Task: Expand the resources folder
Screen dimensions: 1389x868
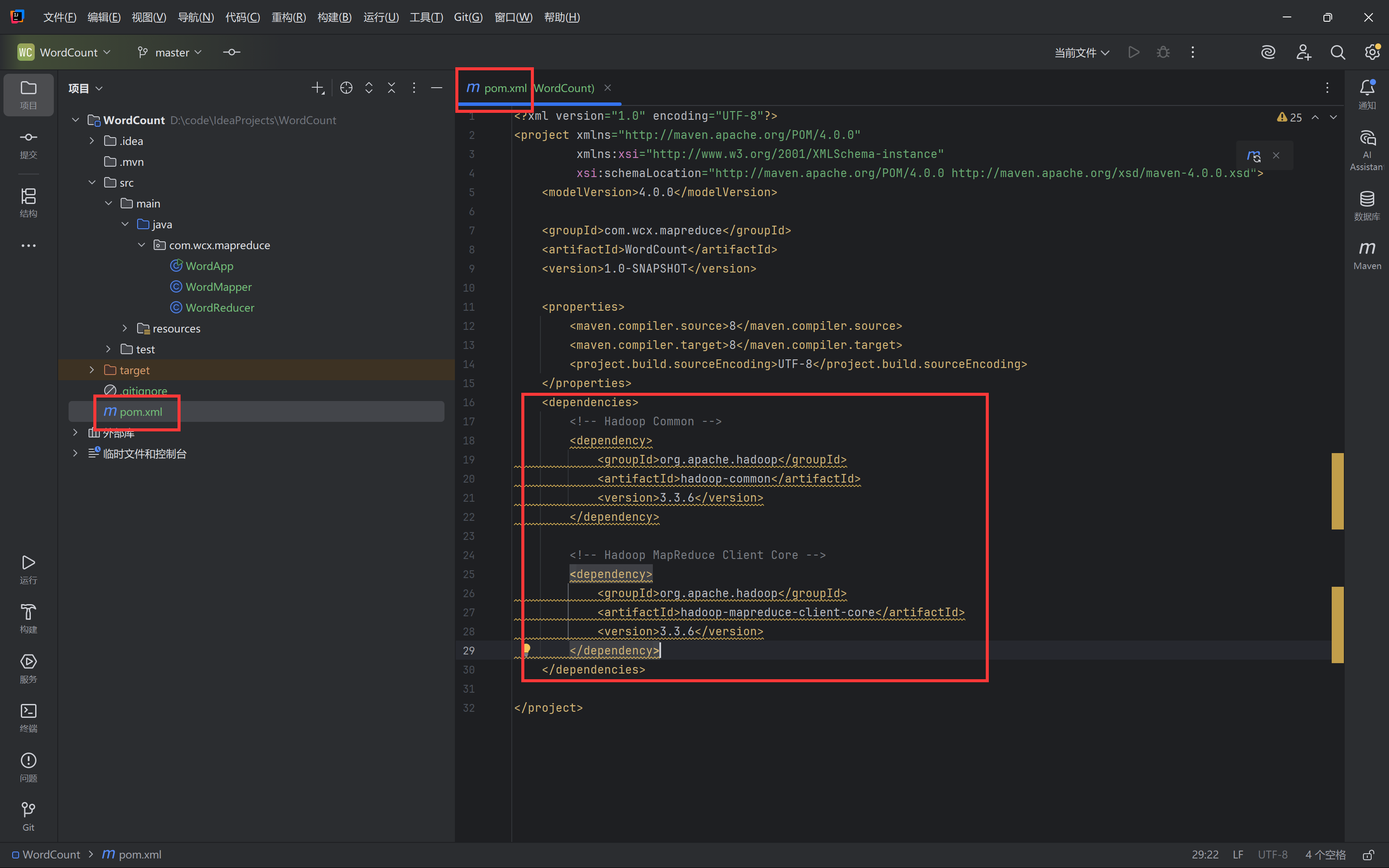Action: tap(125, 328)
